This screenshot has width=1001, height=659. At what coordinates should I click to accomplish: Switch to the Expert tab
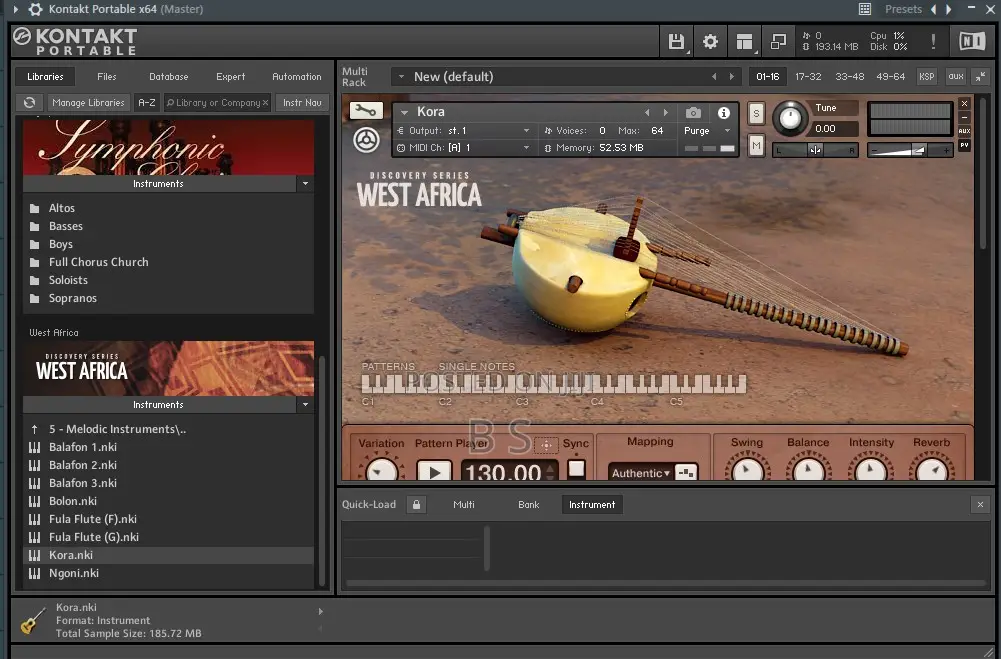(230, 77)
